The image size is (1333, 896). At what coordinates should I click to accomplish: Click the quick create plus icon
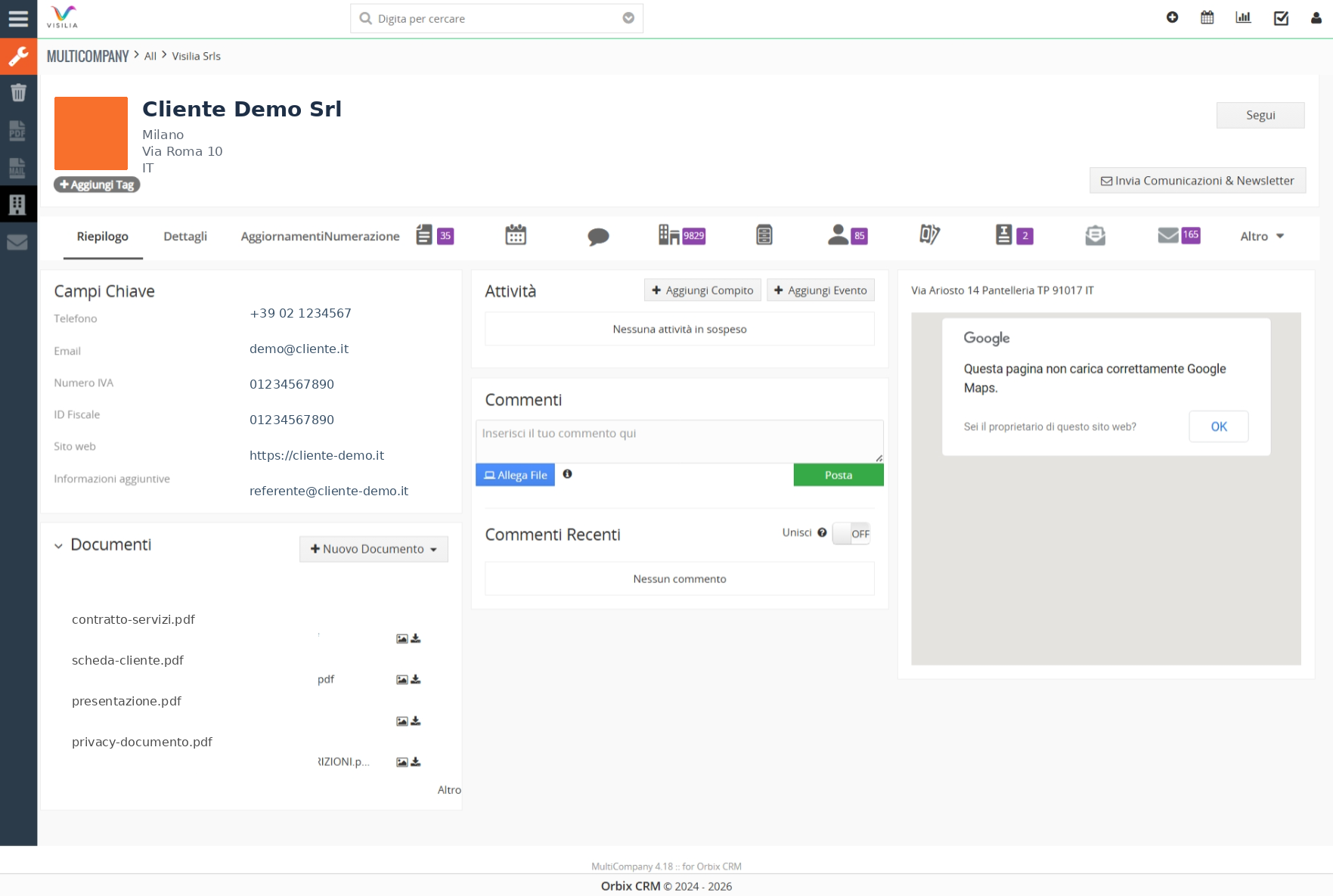[x=1172, y=17]
